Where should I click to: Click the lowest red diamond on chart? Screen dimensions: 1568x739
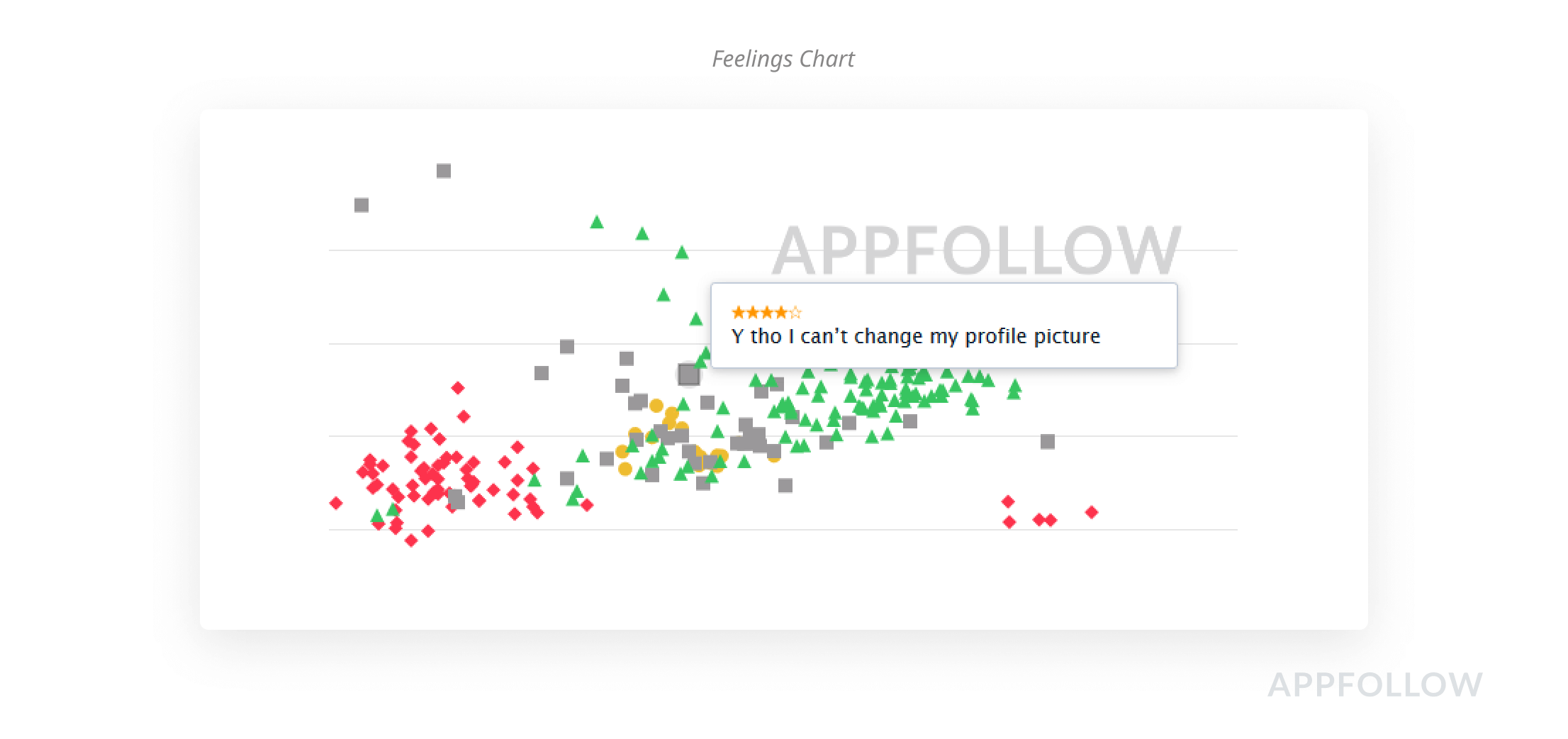click(411, 541)
